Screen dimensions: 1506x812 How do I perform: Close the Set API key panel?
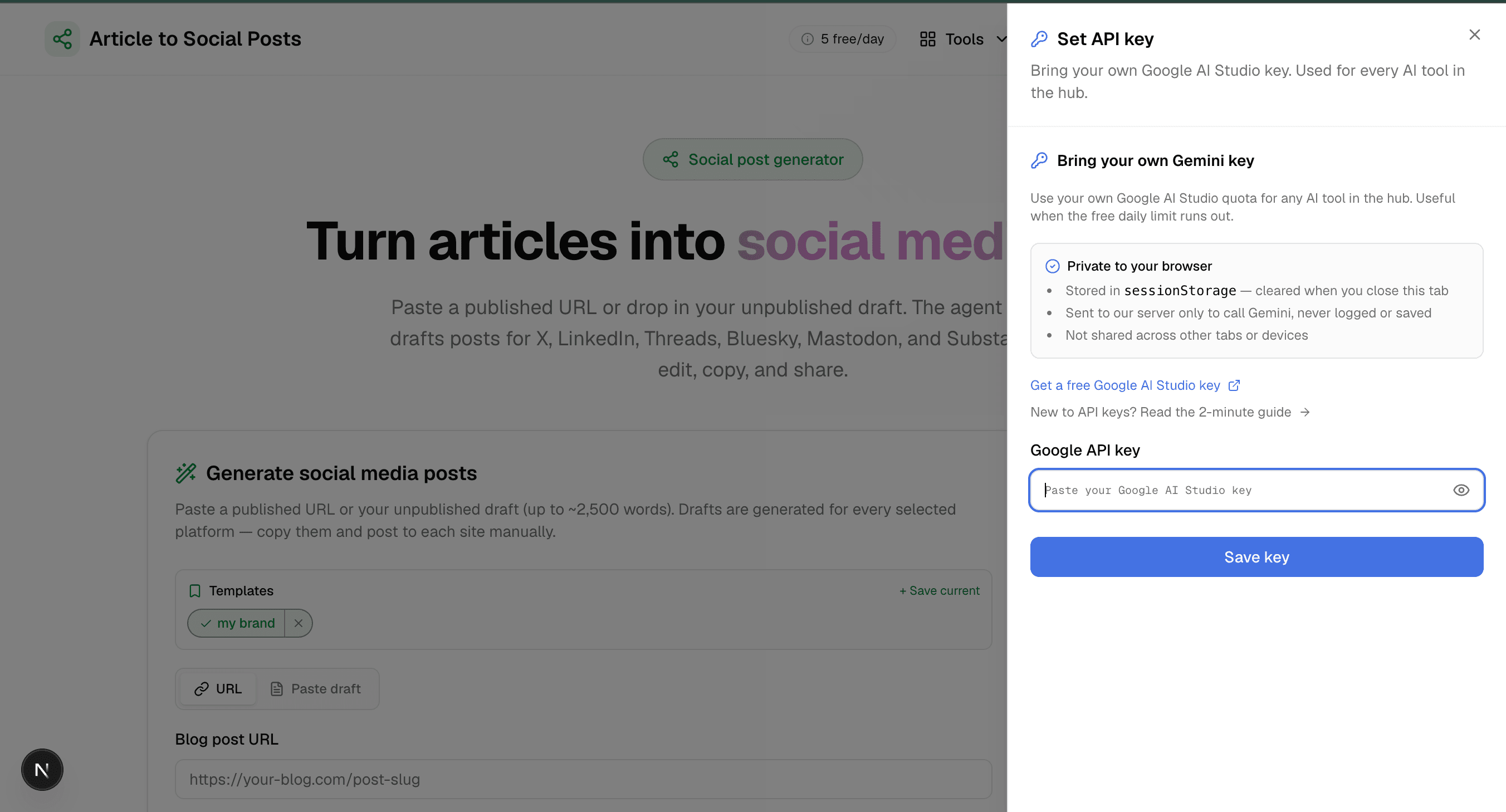1474,35
